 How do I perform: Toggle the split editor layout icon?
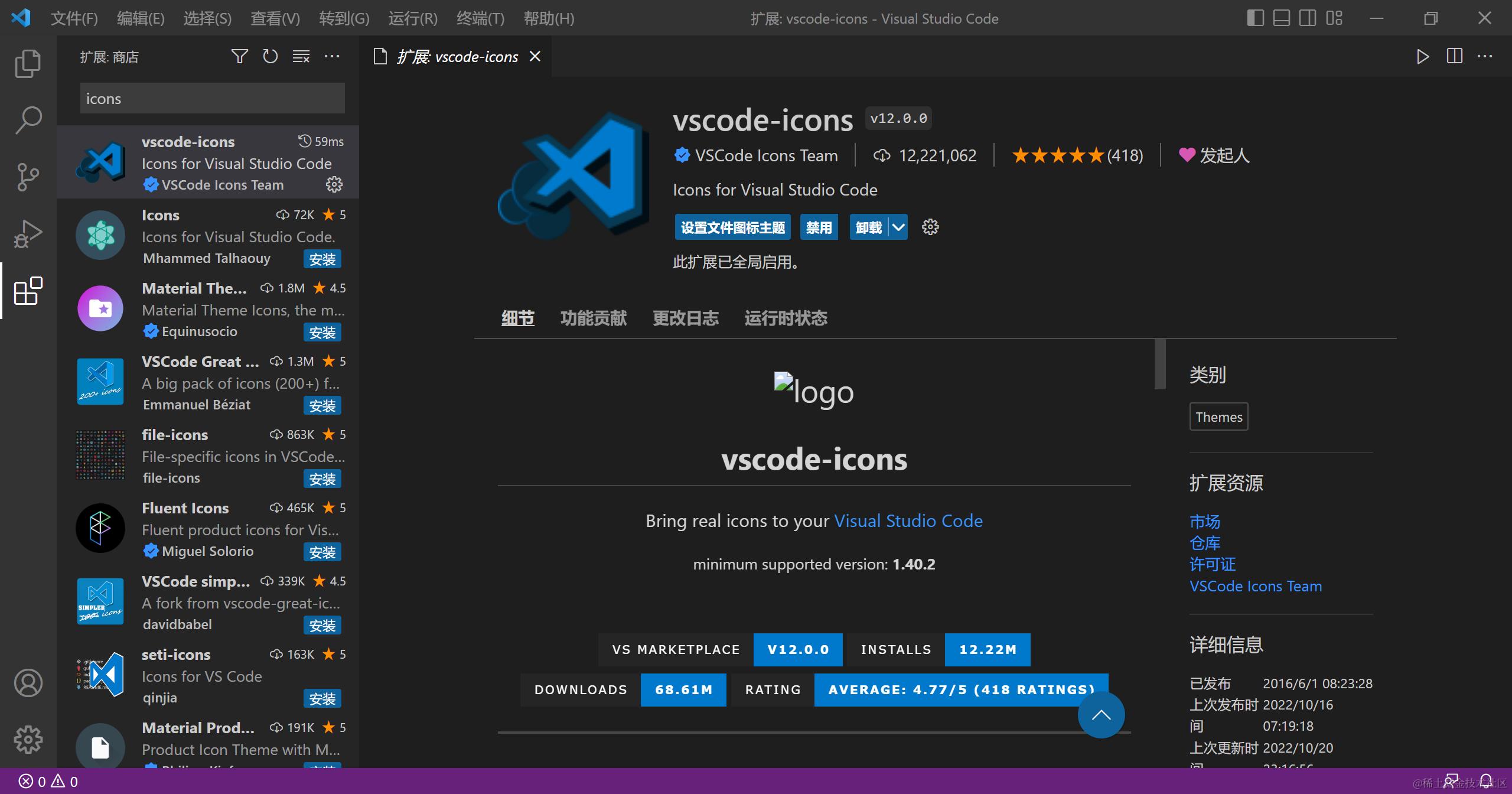tap(1454, 56)
